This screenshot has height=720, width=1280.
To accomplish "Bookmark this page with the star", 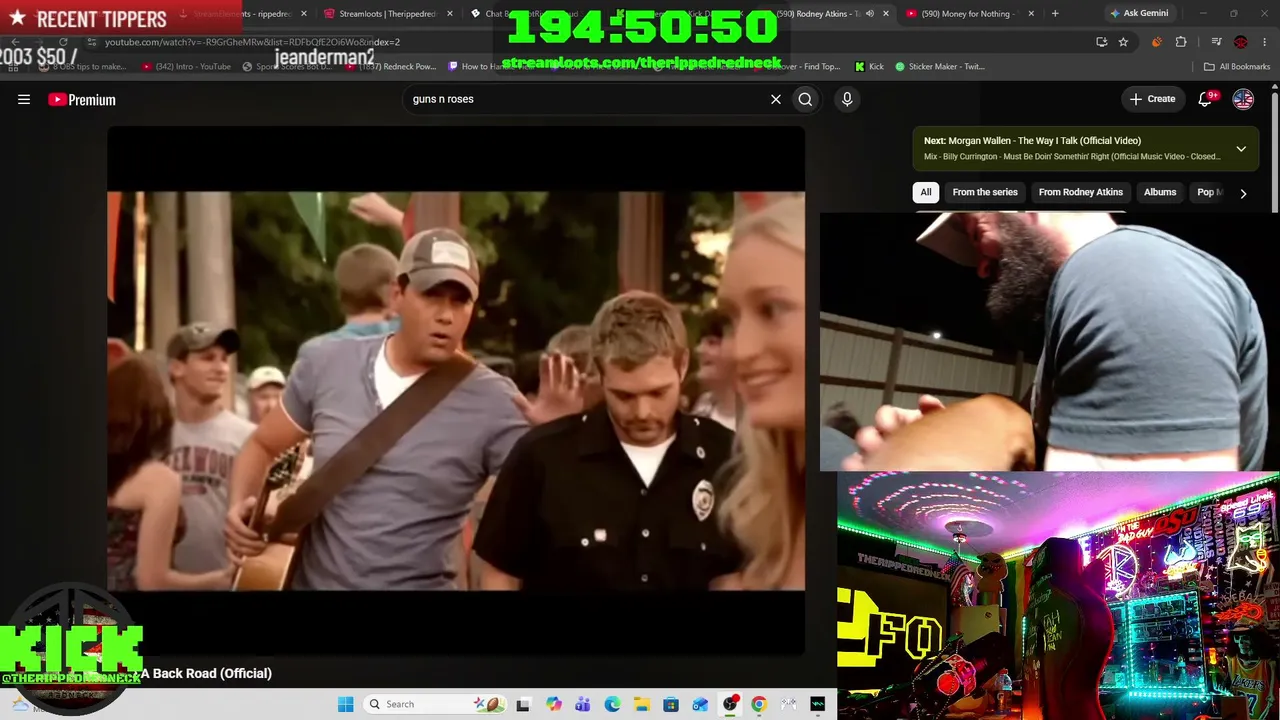I will pyautogui.click(x=1123, y=42).
